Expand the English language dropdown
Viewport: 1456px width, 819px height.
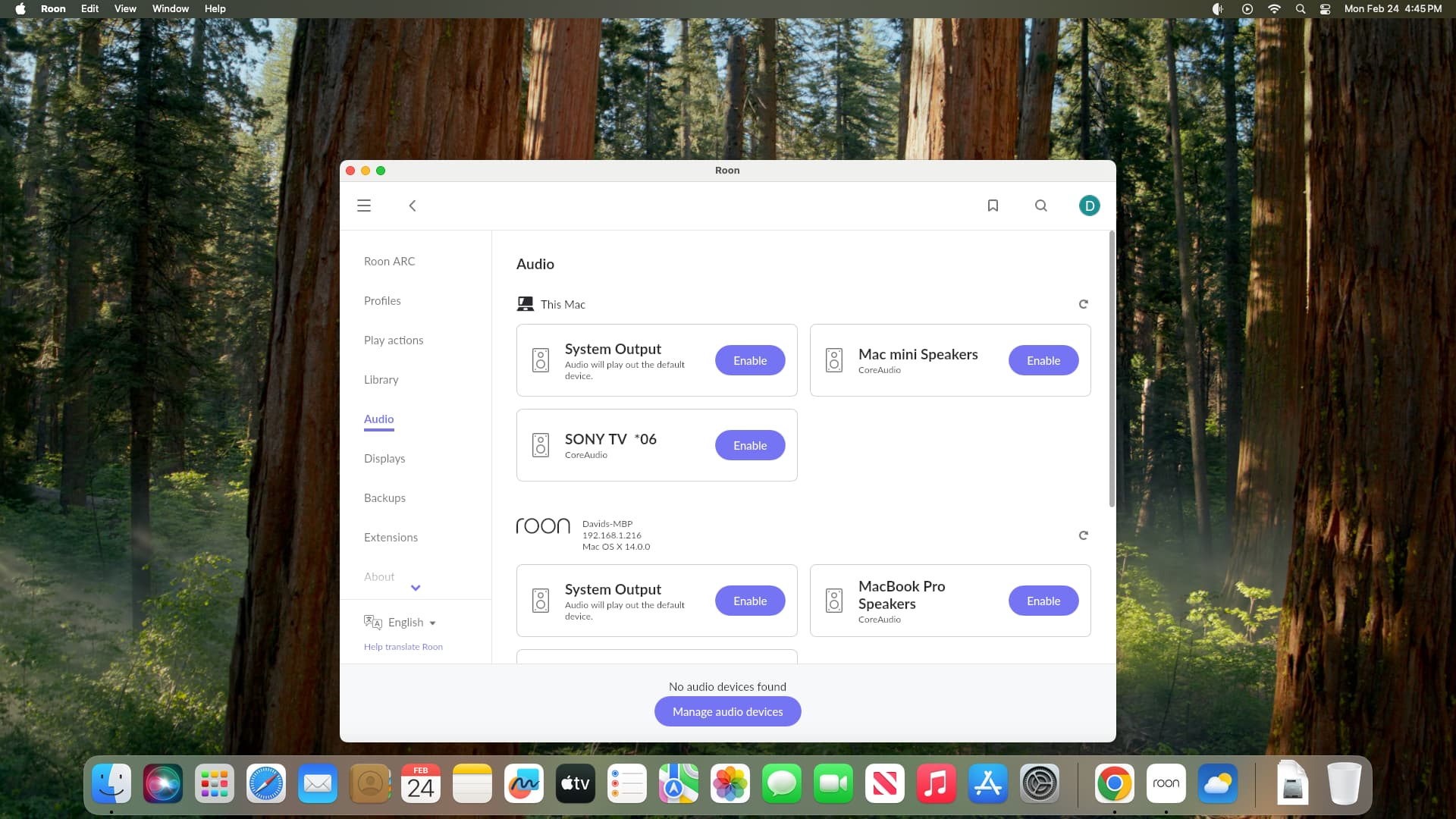coord(412,622)
